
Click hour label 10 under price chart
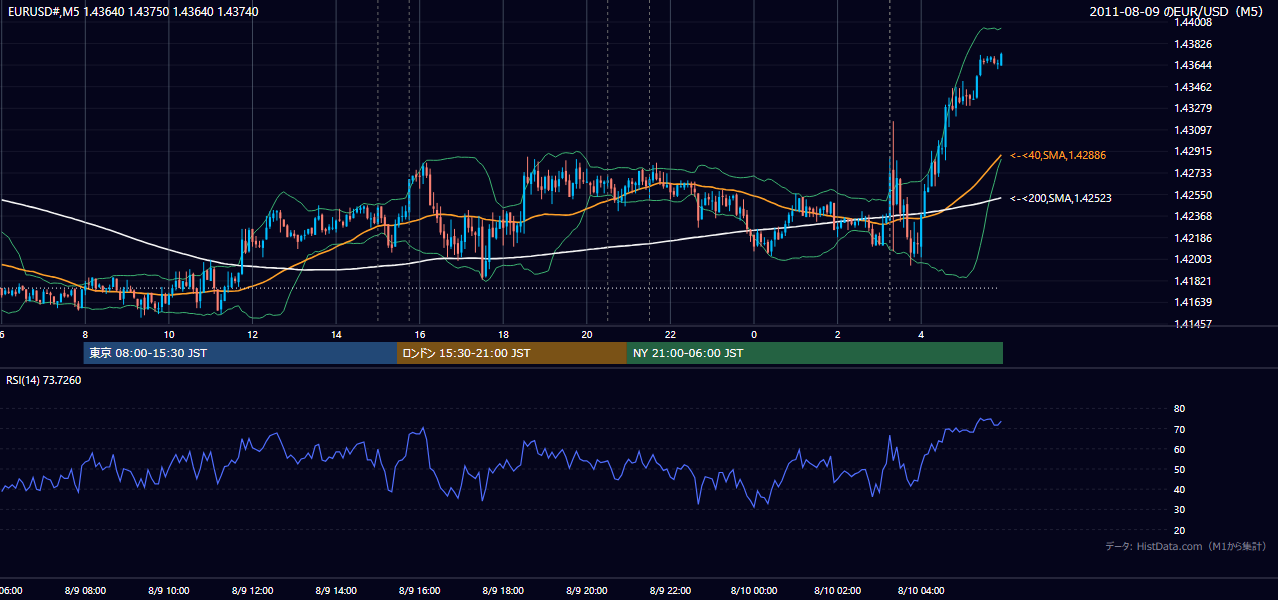pos(169,334)
